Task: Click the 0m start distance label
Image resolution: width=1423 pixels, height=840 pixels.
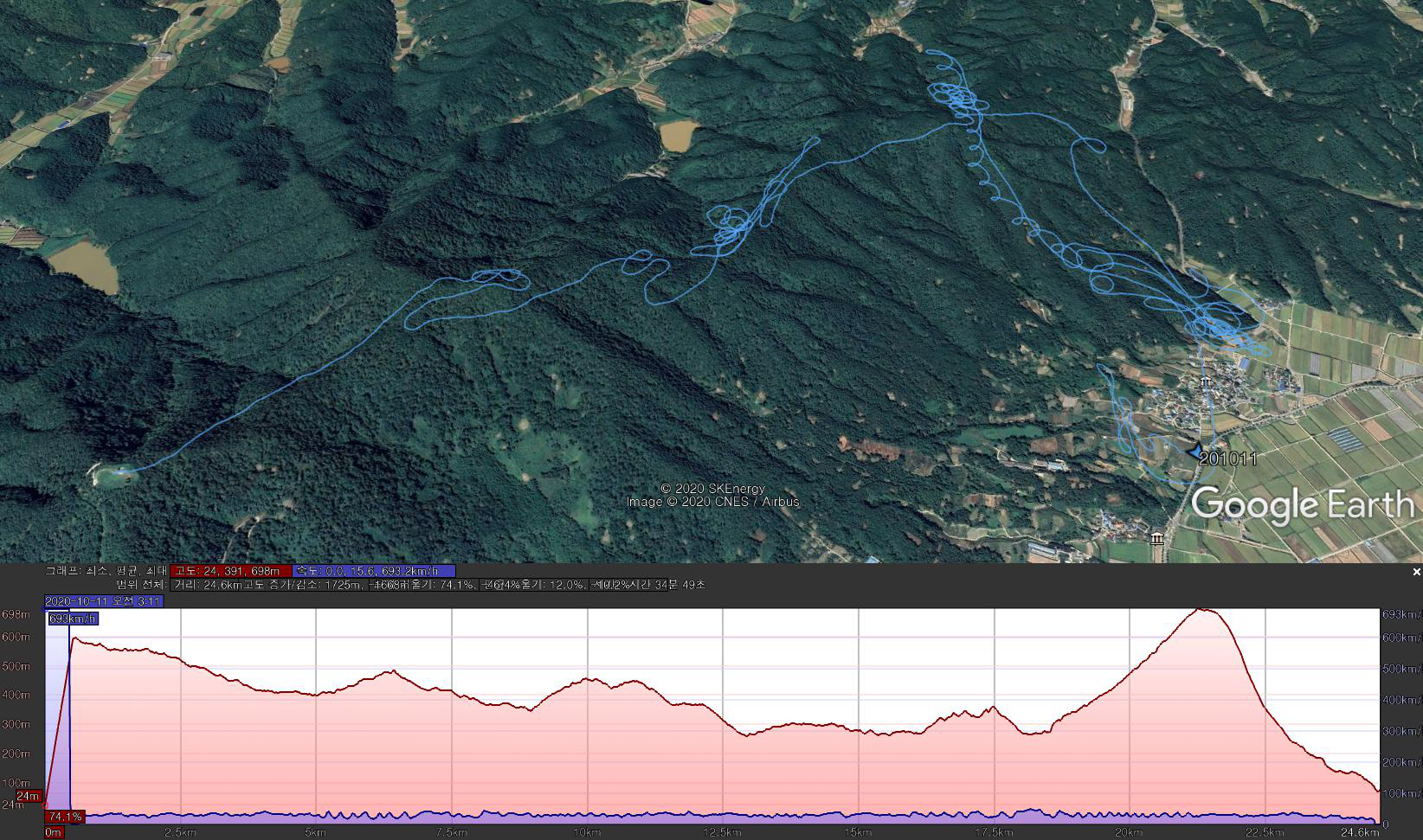Action: 54,832
